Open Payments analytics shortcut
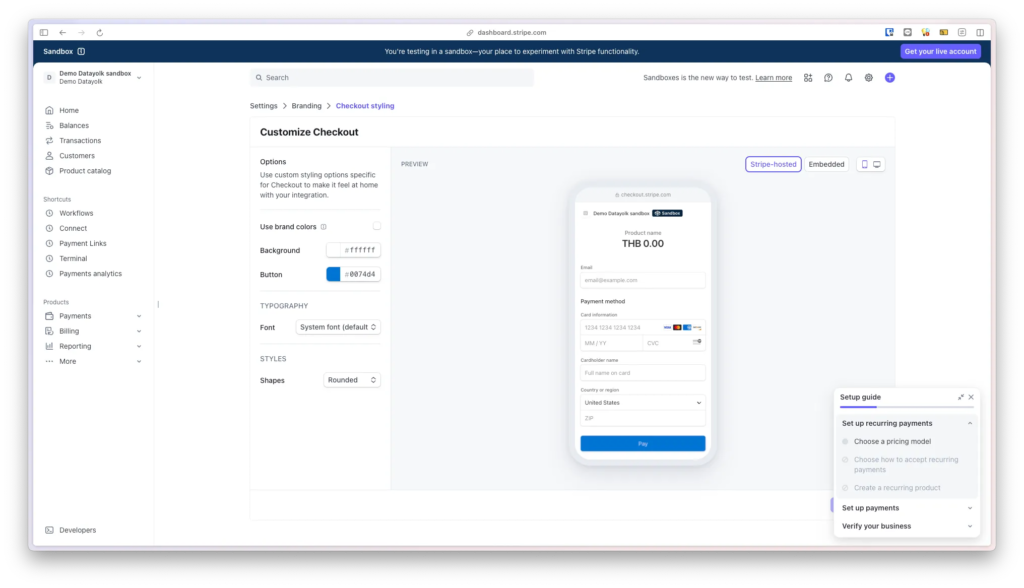 pos(90,274)
